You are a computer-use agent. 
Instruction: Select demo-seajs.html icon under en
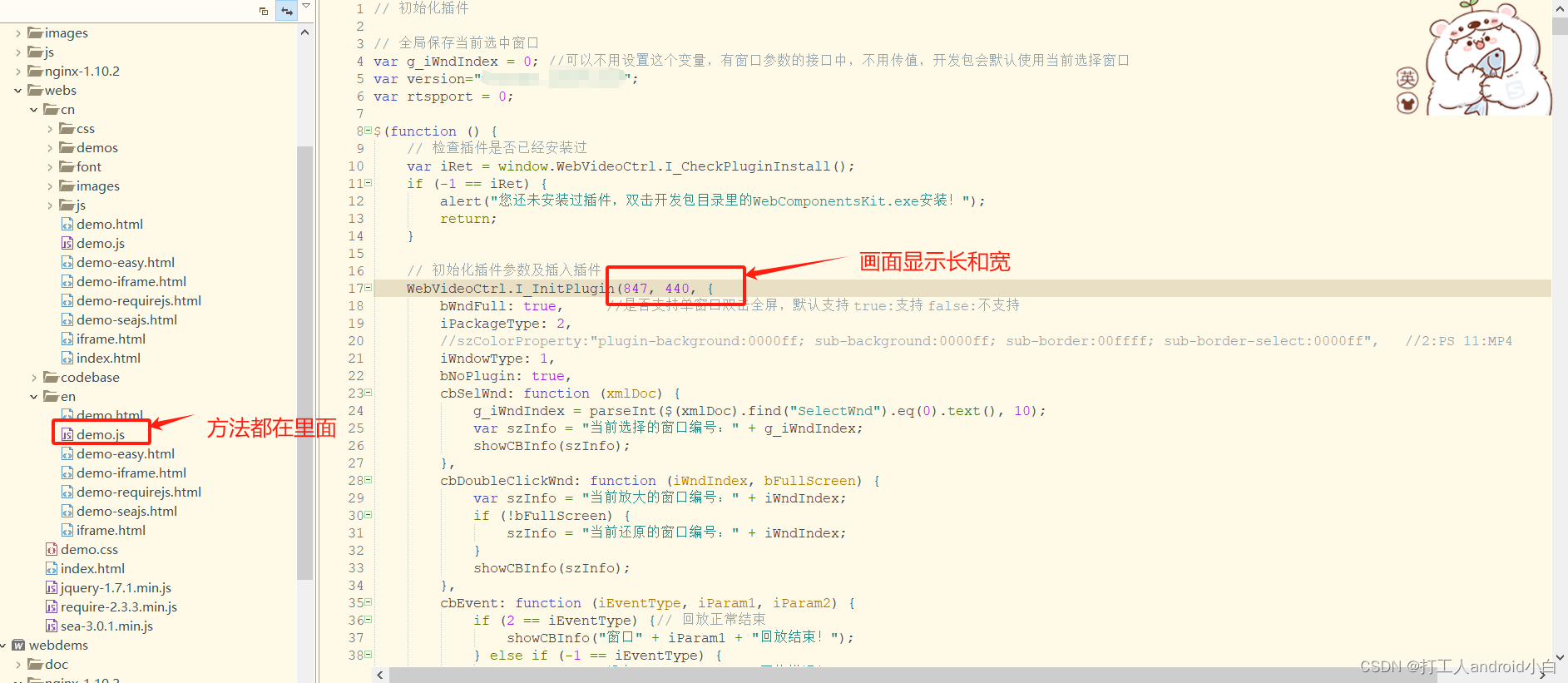67,512
